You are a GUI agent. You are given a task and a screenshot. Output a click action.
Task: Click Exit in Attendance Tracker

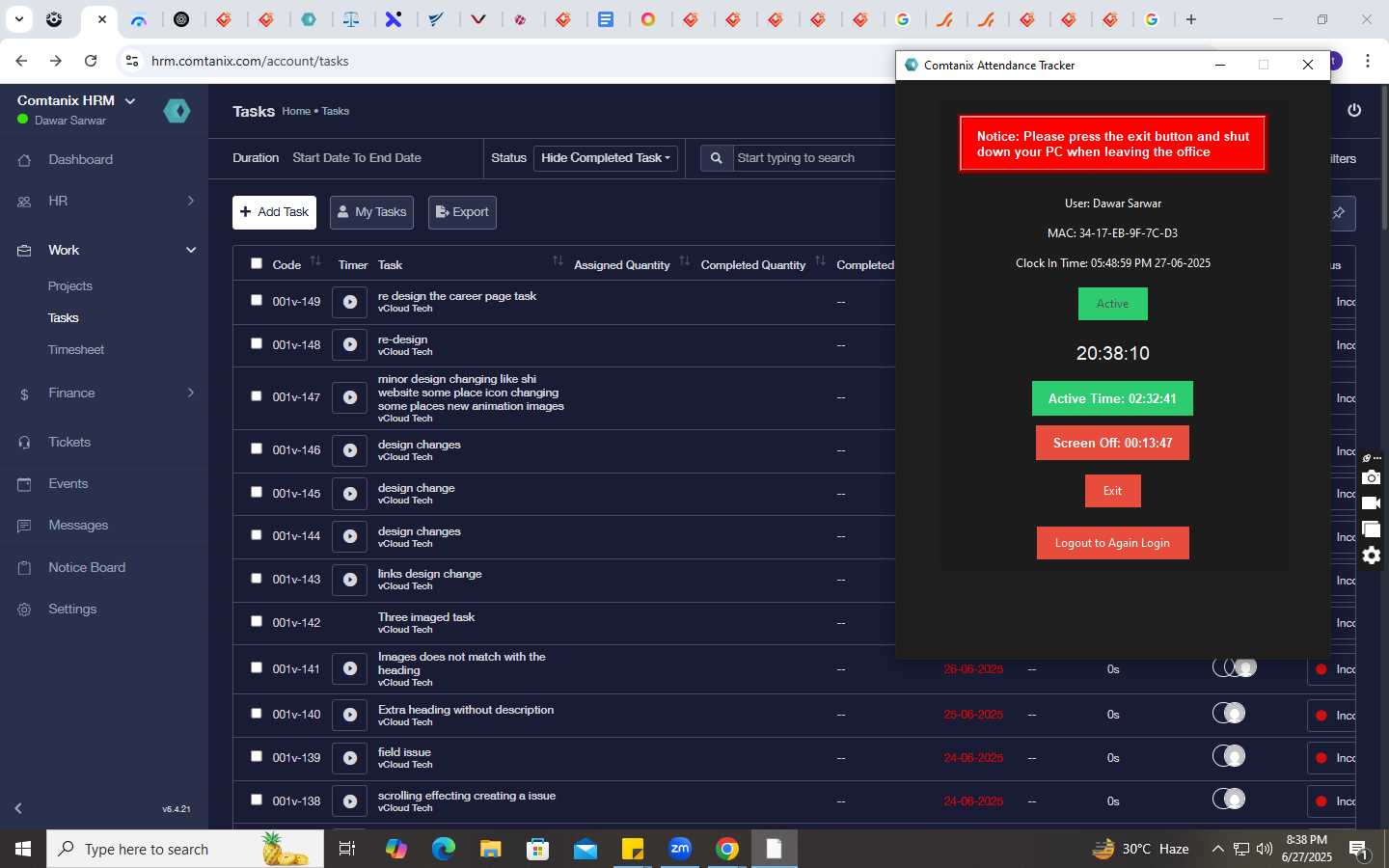click(1112, 491)
